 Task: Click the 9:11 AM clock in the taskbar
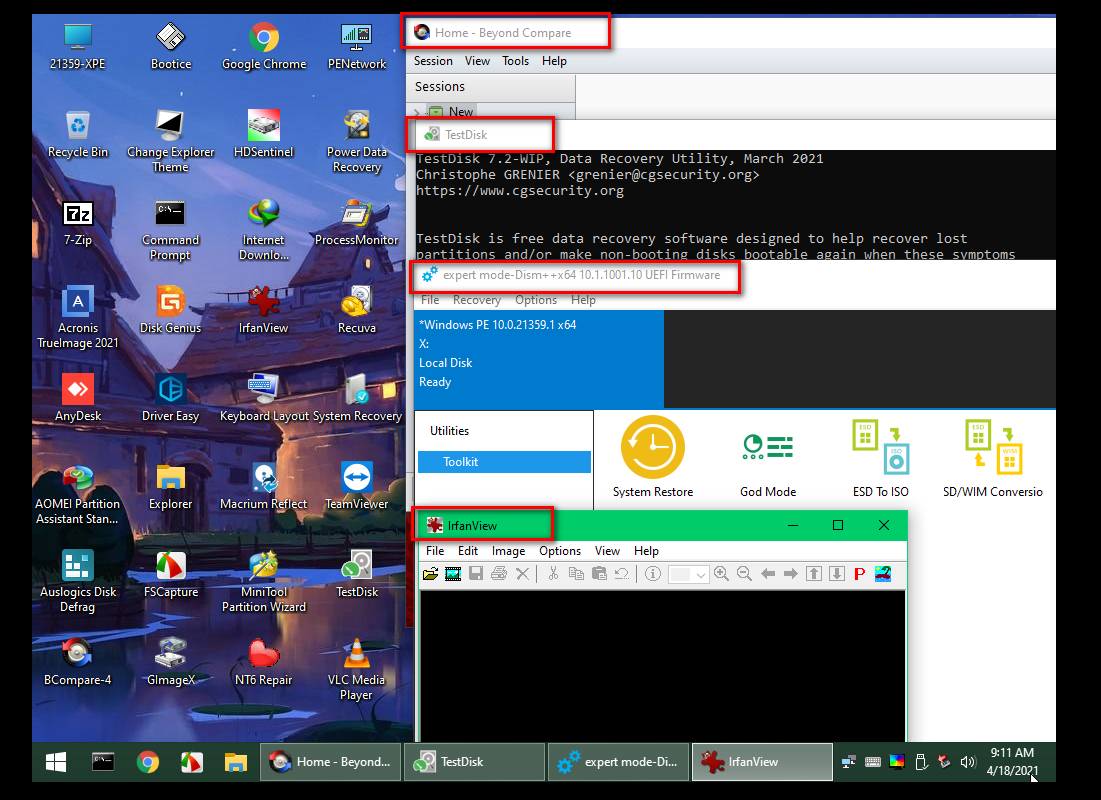click(x=1012, y=753)
